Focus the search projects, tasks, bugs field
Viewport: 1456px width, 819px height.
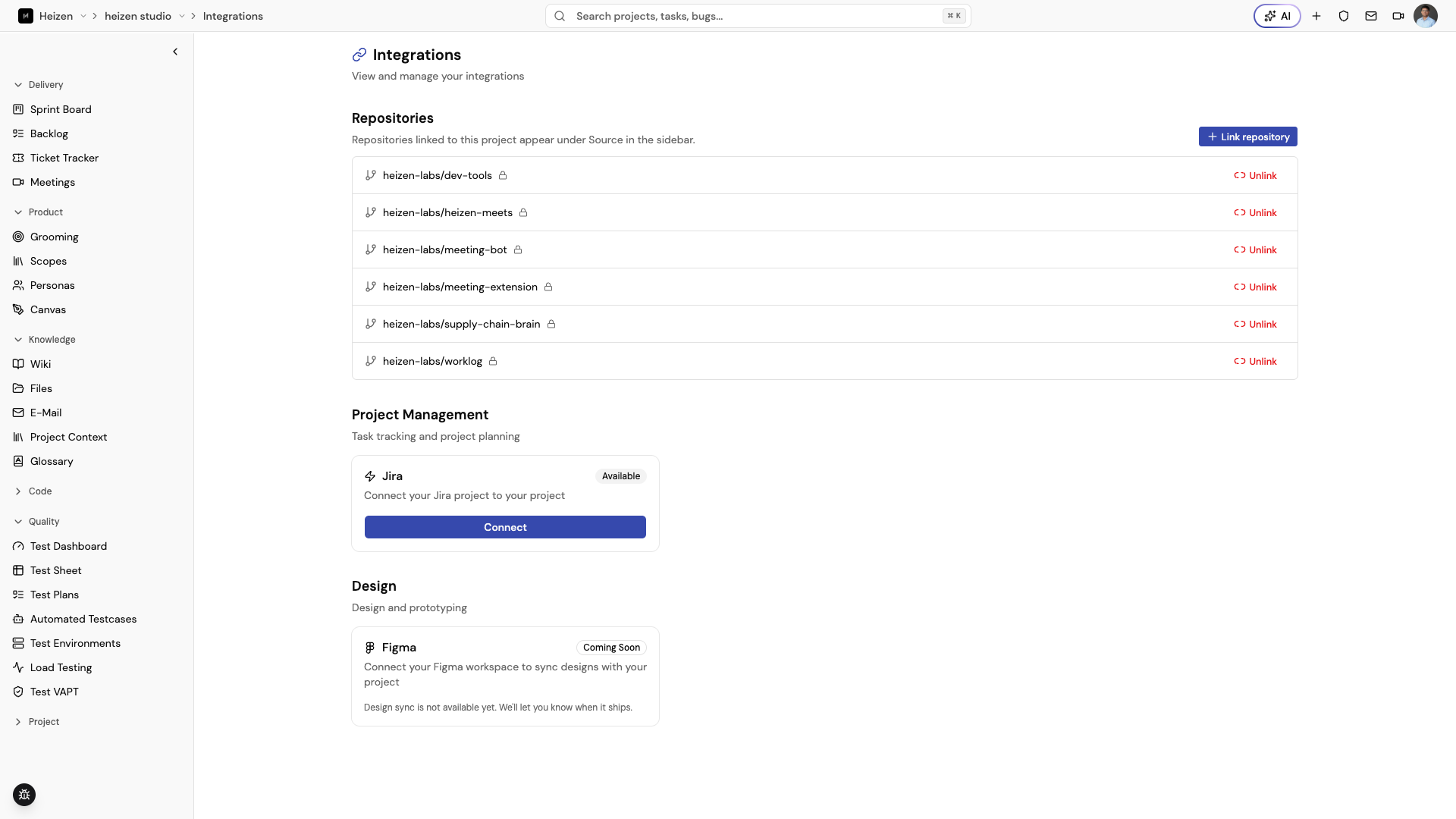758,16
